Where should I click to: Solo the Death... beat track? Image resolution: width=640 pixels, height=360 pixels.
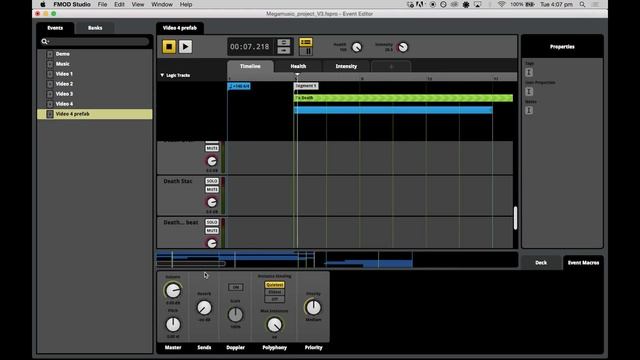tap(212, 222)
